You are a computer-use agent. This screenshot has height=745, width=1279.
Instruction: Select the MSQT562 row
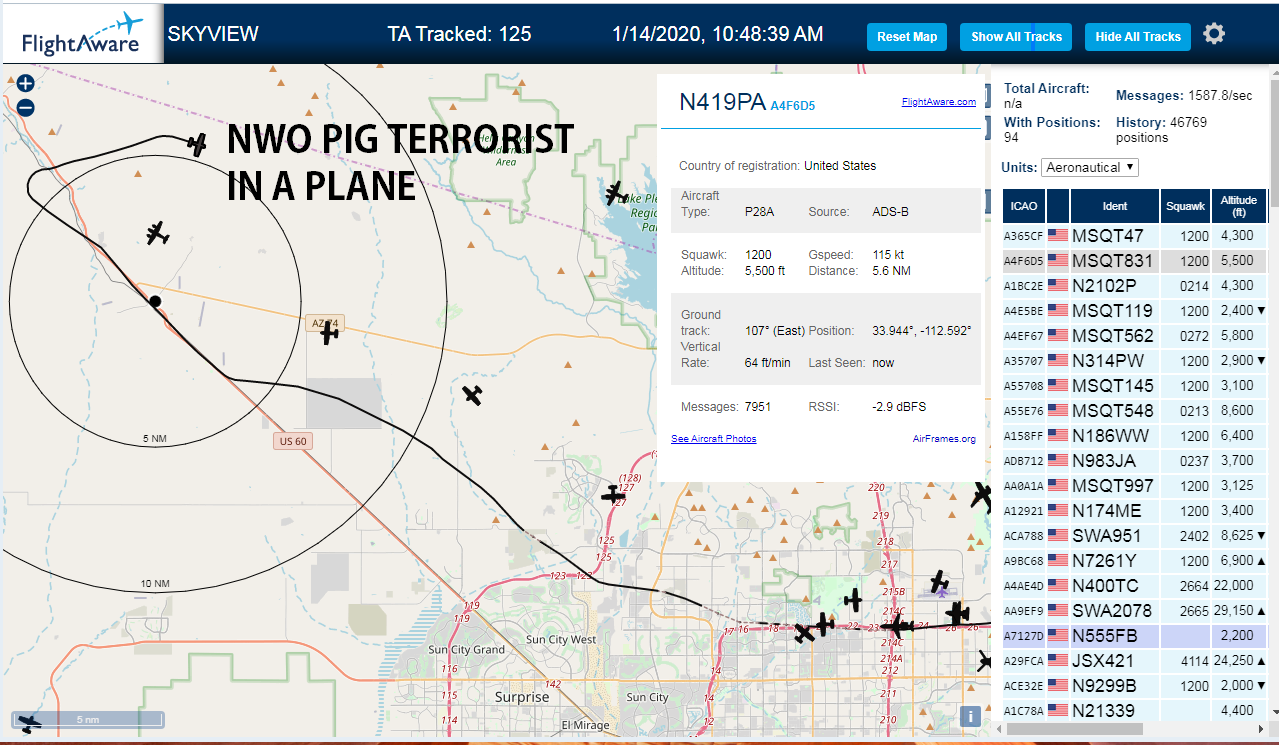1136,336
